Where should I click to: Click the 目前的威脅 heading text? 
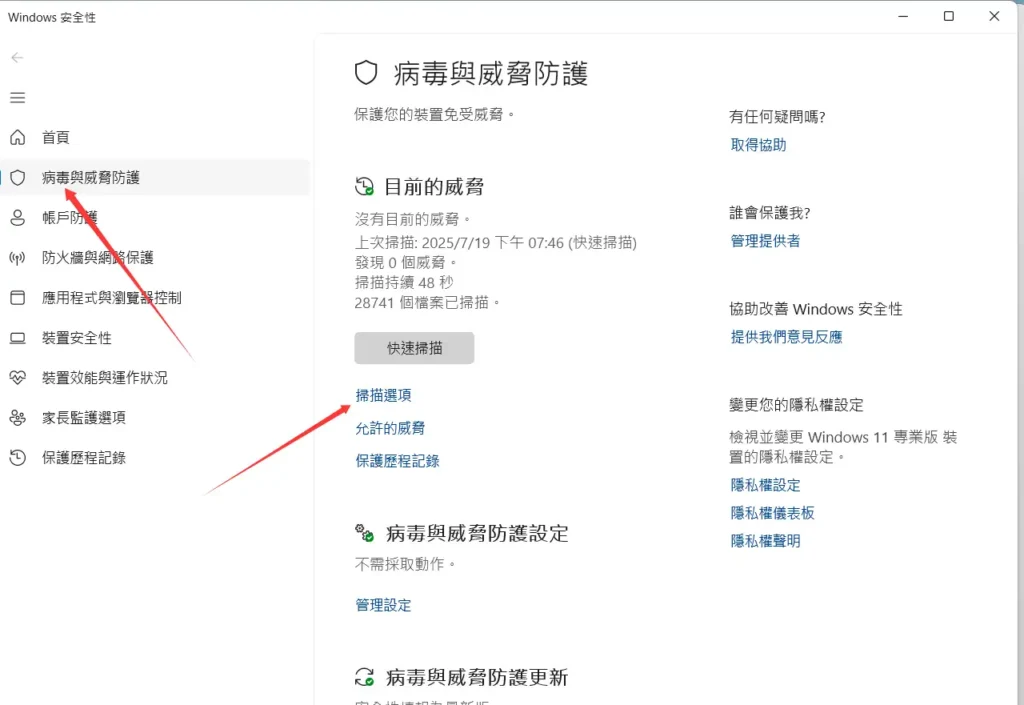(434, 187)
